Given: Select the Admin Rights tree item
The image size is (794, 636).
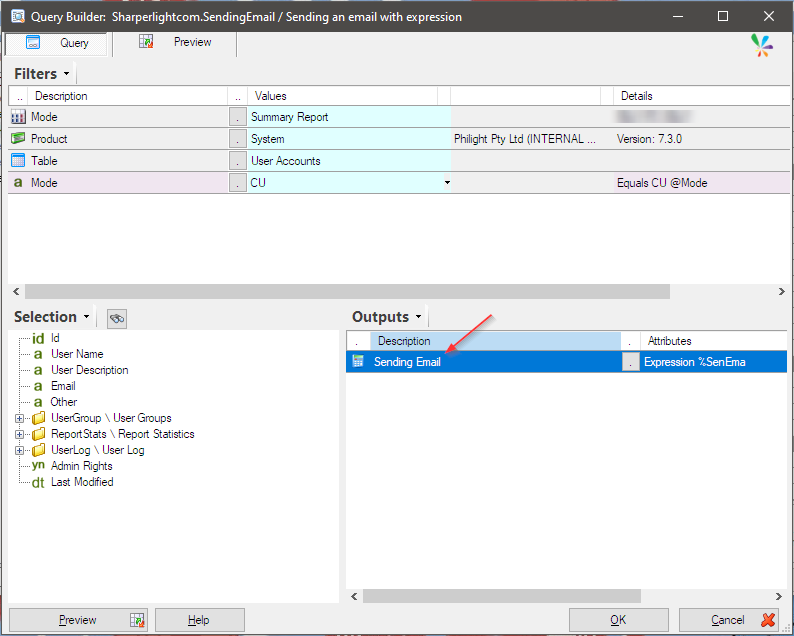Looking at the screenshot, I should click(x=82, y=466).
